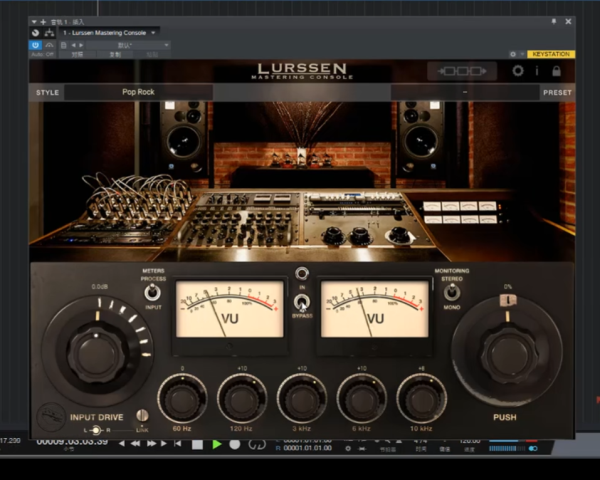Click the PUSH knob
The image size is (600, 480).
509,356
